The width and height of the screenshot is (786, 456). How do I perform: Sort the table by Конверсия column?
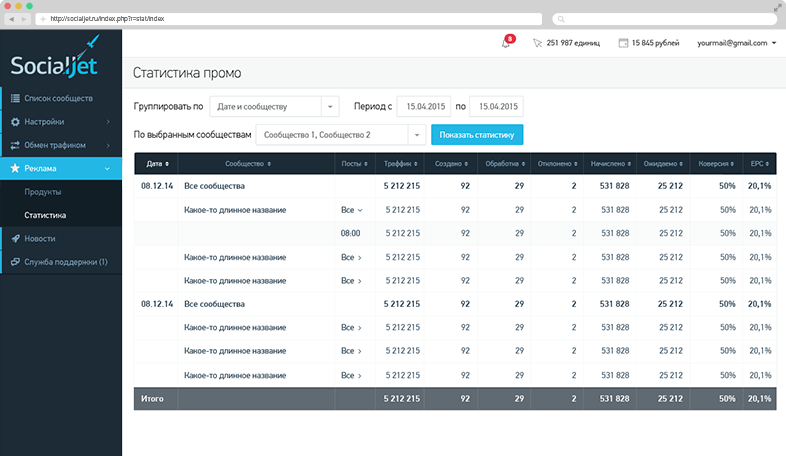714,163
